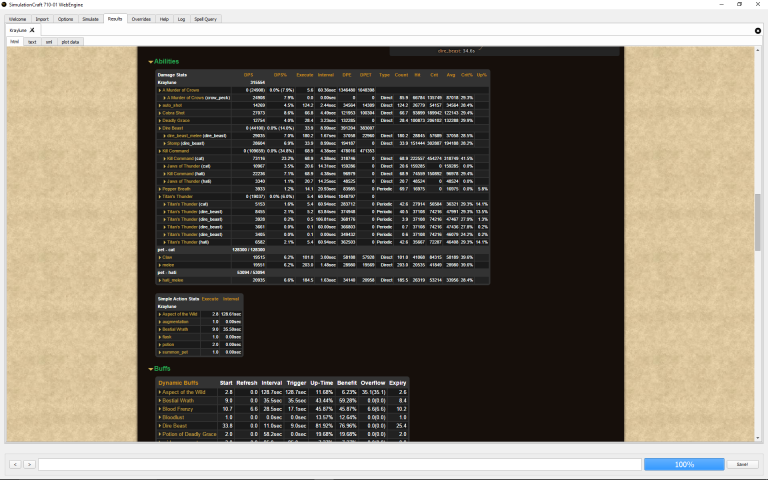Screen dimensions: 768x480
Task: Click the back navigation arrow button
Action: (x=16, y=464)
